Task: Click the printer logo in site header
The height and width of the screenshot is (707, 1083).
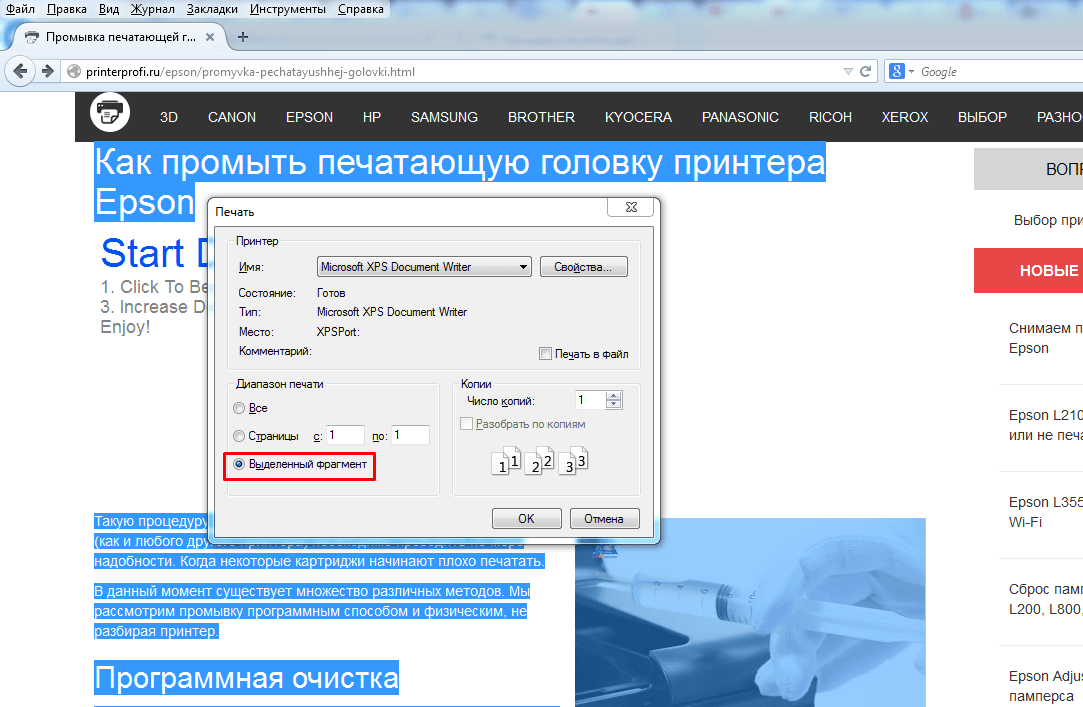Action: tap(110, 111)
